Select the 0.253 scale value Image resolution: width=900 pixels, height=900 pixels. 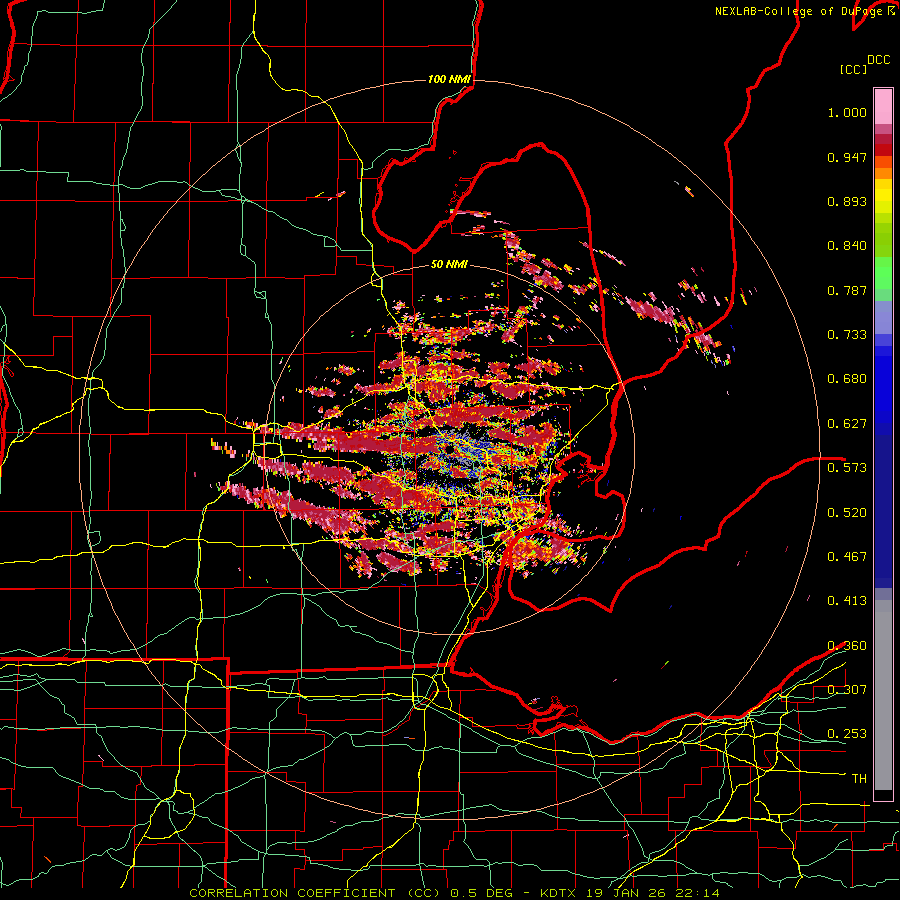coord(847,734)
